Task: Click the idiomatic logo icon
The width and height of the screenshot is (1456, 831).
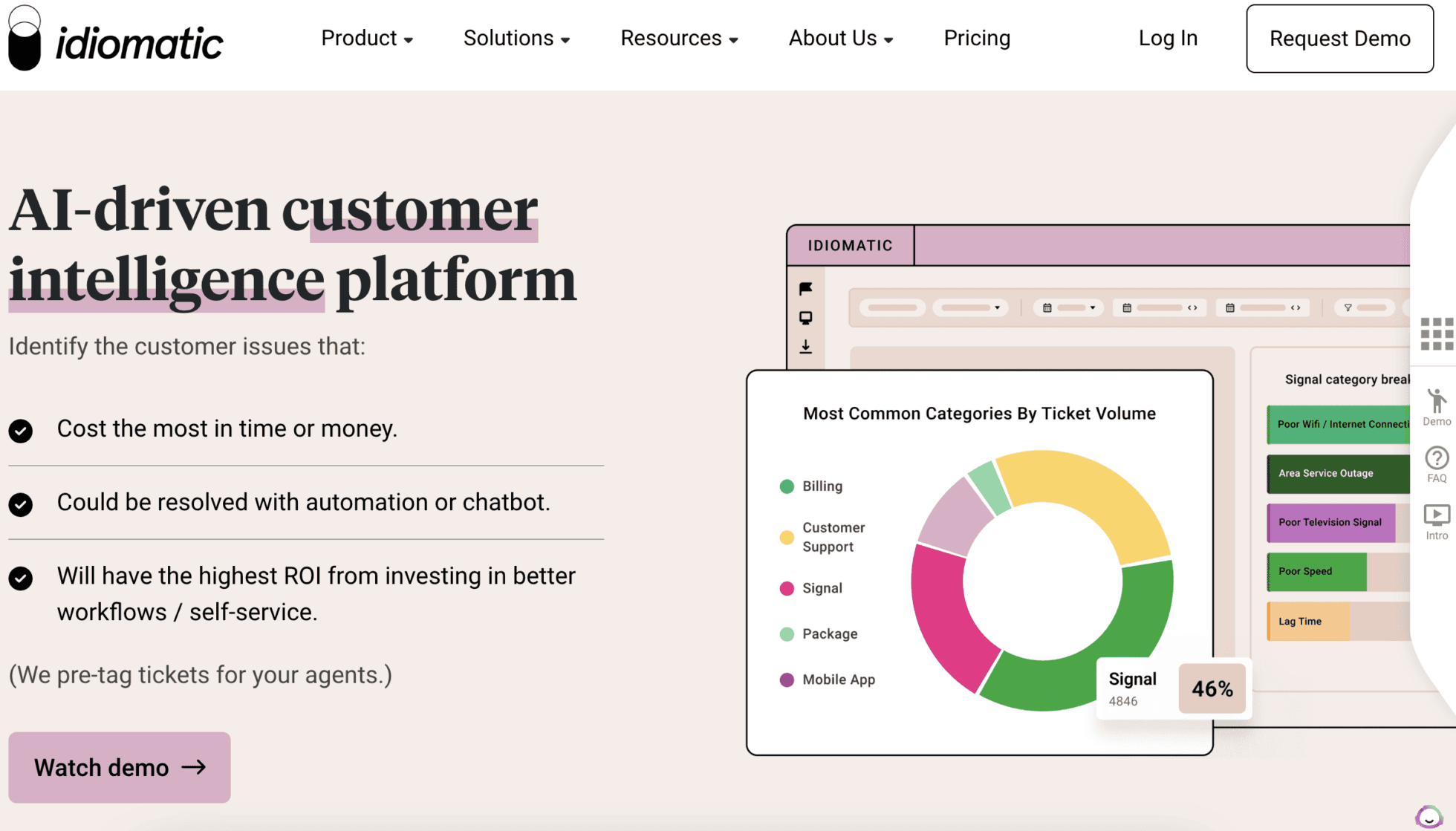Action: [25, 39]
